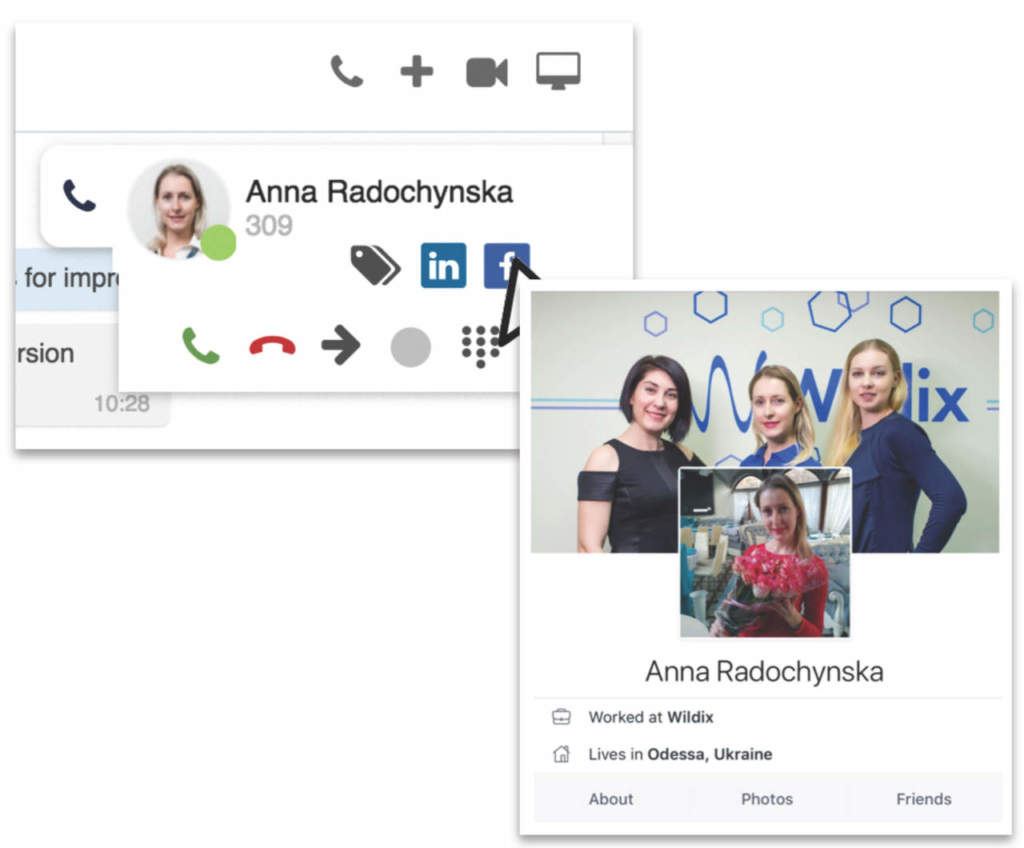Click the briefcase work icon
The height and width of the screenshot is (848, 1024).
tap(561, 717)
